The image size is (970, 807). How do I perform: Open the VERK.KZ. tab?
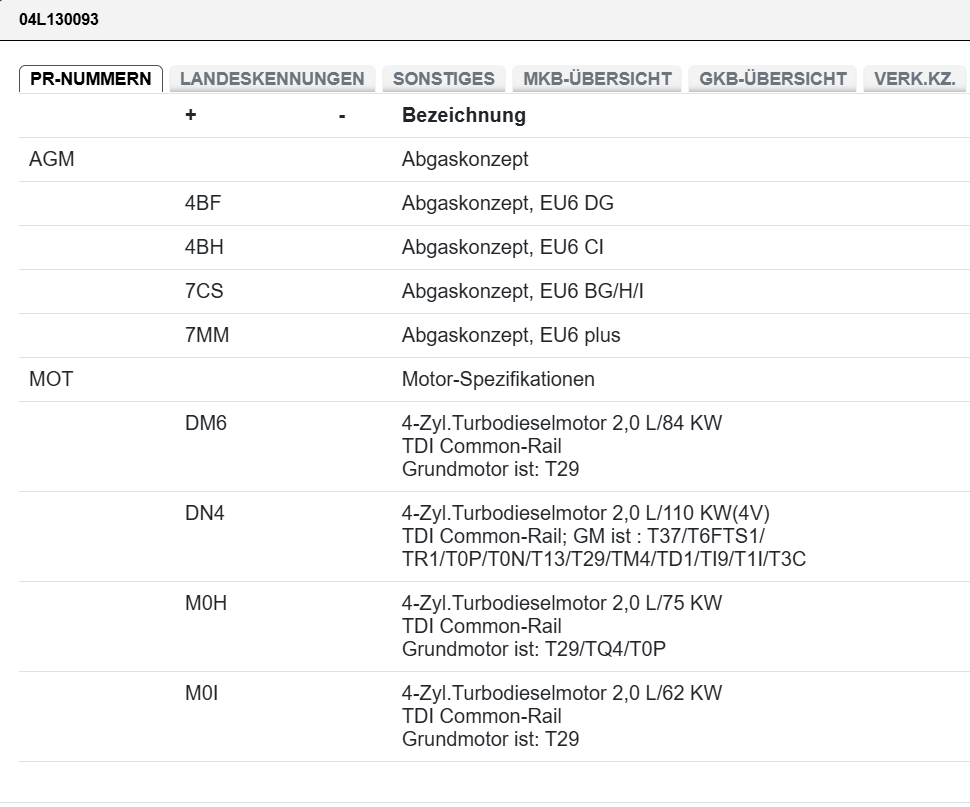pyautogui.click(x=915, y=79)
